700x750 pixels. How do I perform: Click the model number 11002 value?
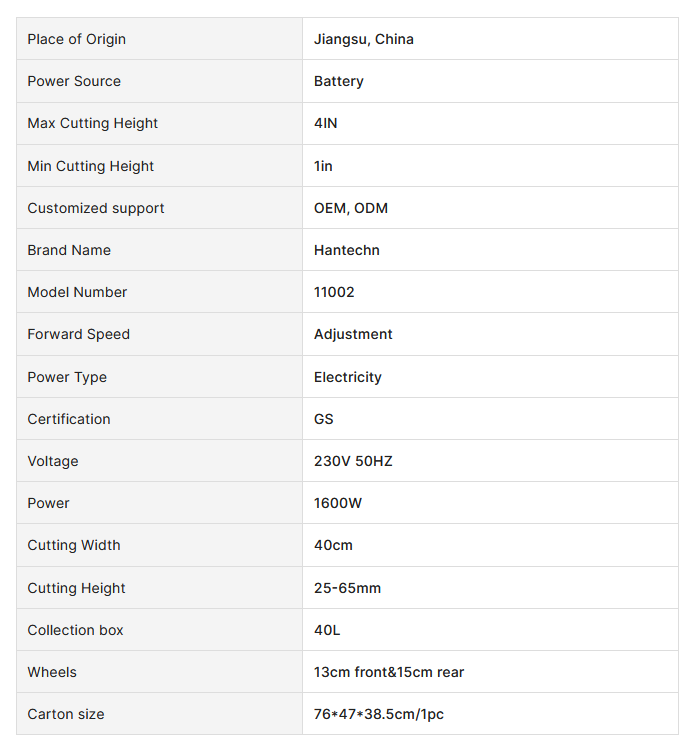point(334,292)
